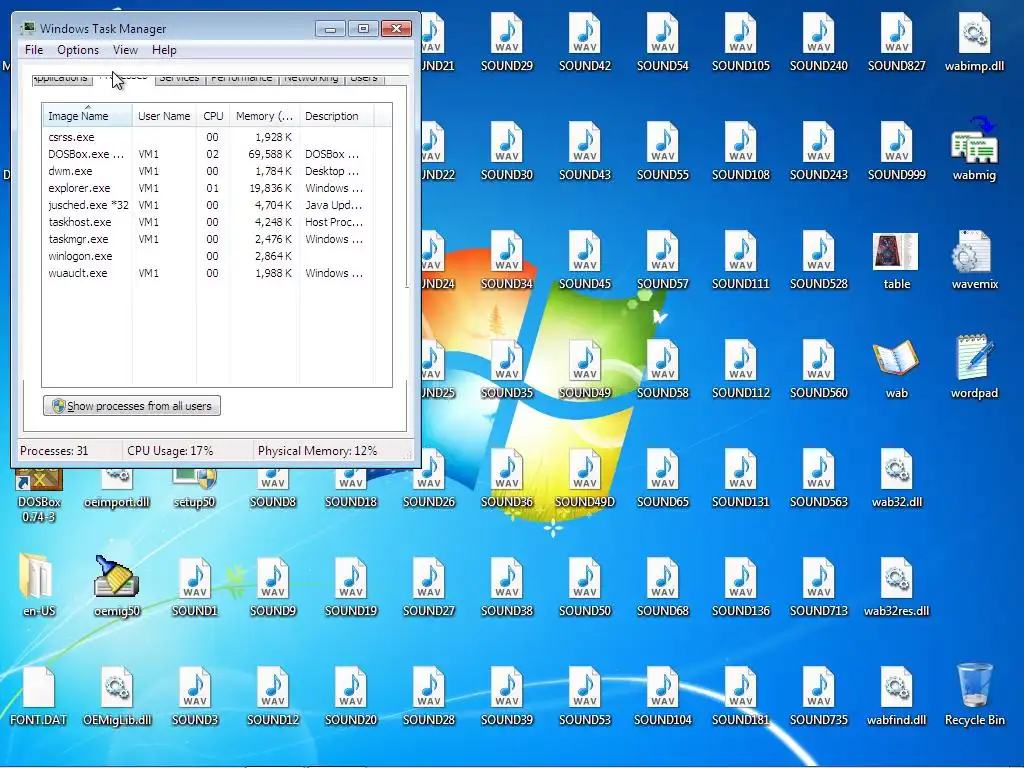Image resolution: width=1024 pixels, height=768 pixels.
Task: Open the View menu in Task Manager
Action: click(x=125, y=50)
